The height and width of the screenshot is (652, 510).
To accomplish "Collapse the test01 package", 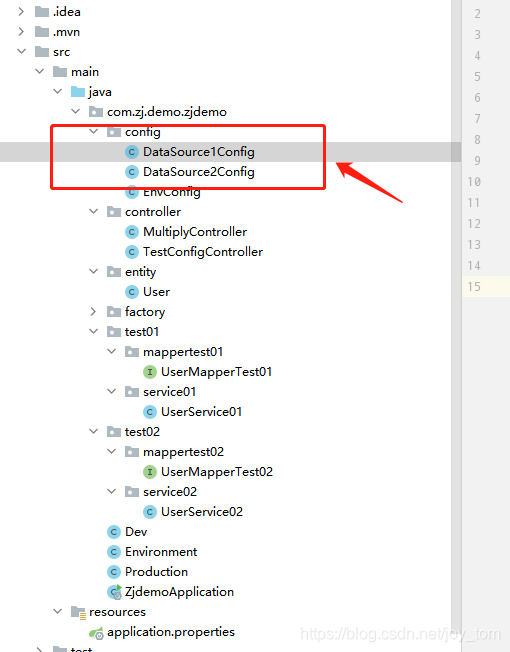I will (94, 331).
